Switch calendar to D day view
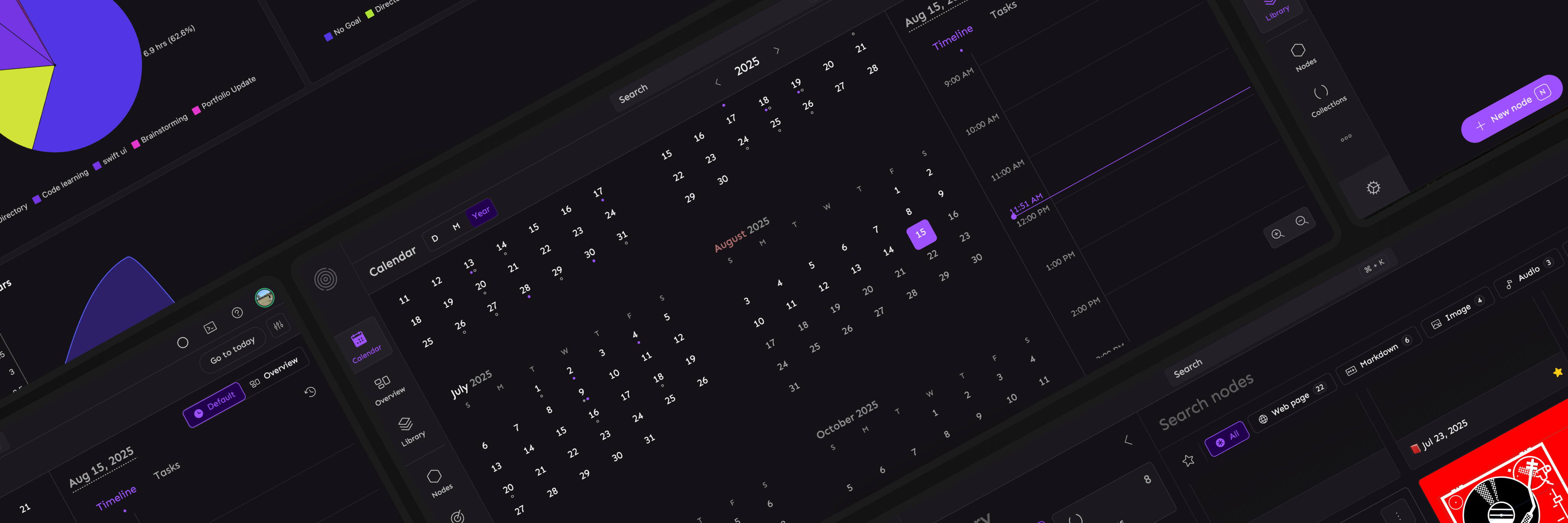 (434, 238)
